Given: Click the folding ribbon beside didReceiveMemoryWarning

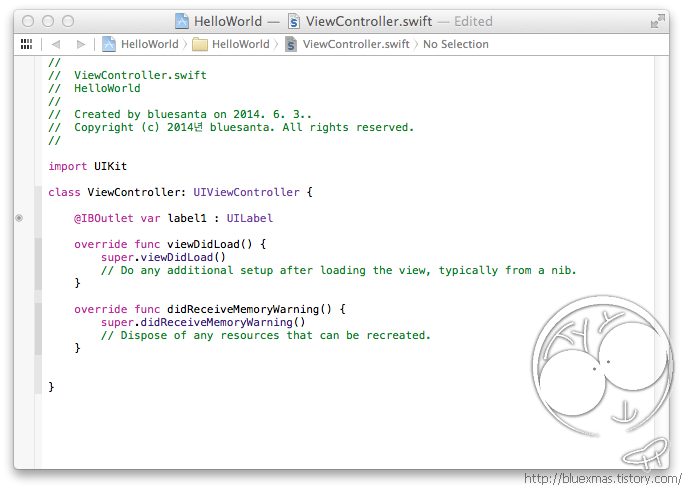Looking at the screenshot, I should click(x=38, y=329).
